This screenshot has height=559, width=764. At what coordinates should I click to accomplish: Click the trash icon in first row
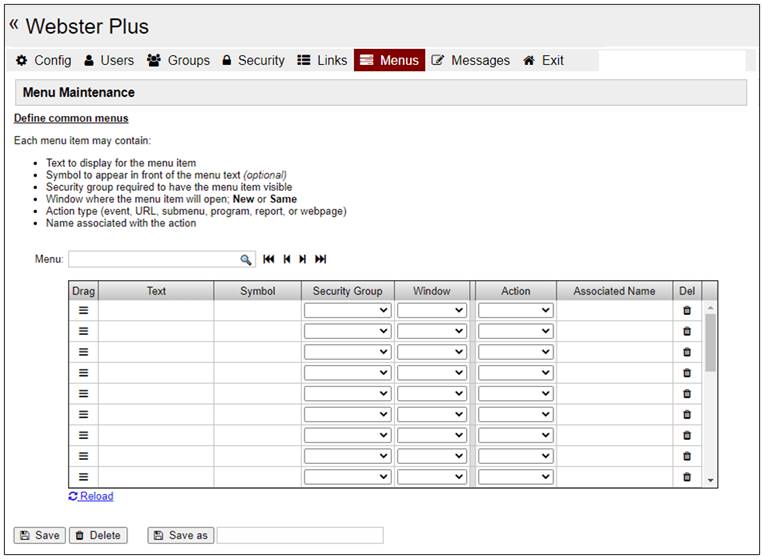pos(686,311)
